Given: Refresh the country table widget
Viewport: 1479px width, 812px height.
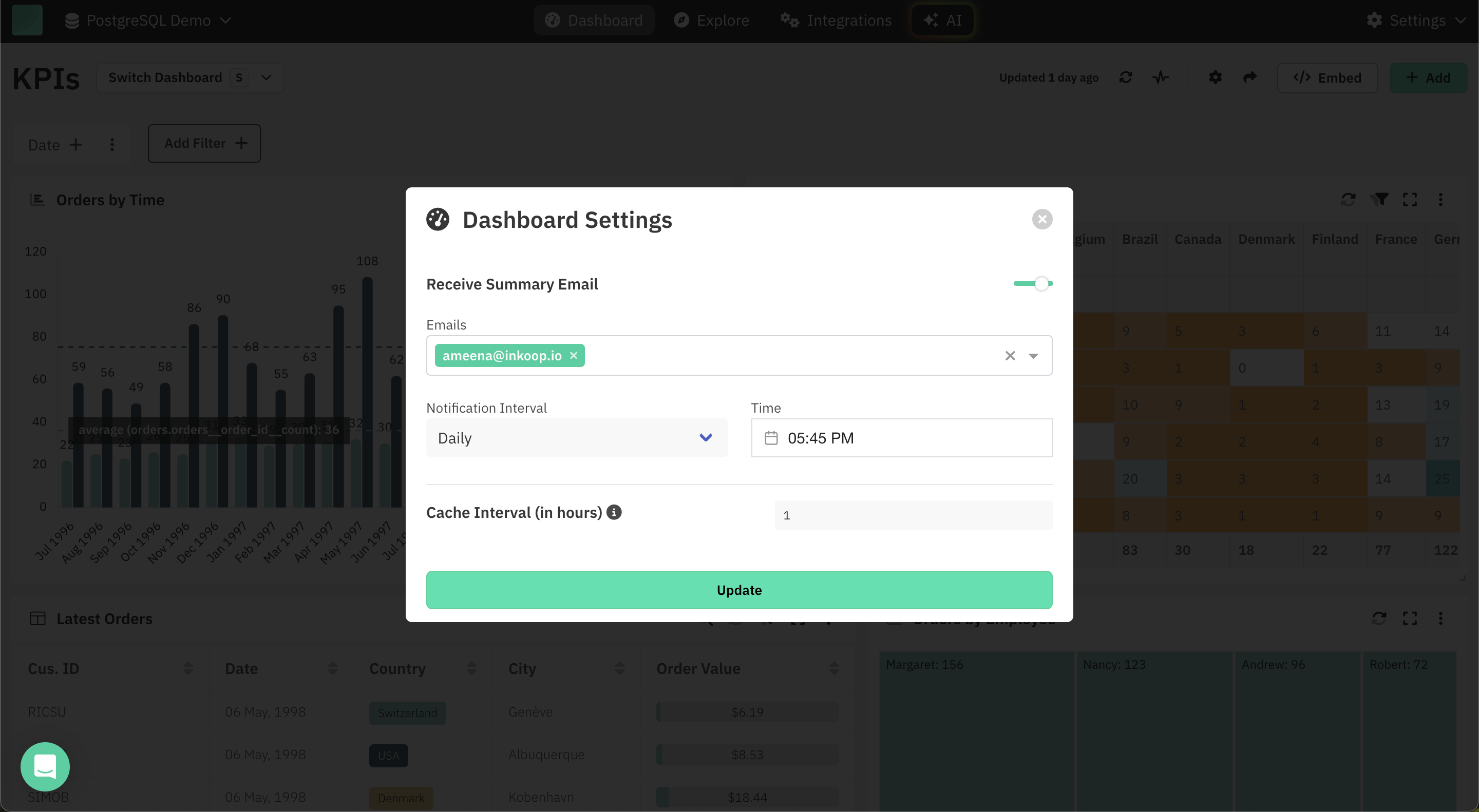Looking at the screenshot, I should pos(1348,200).
